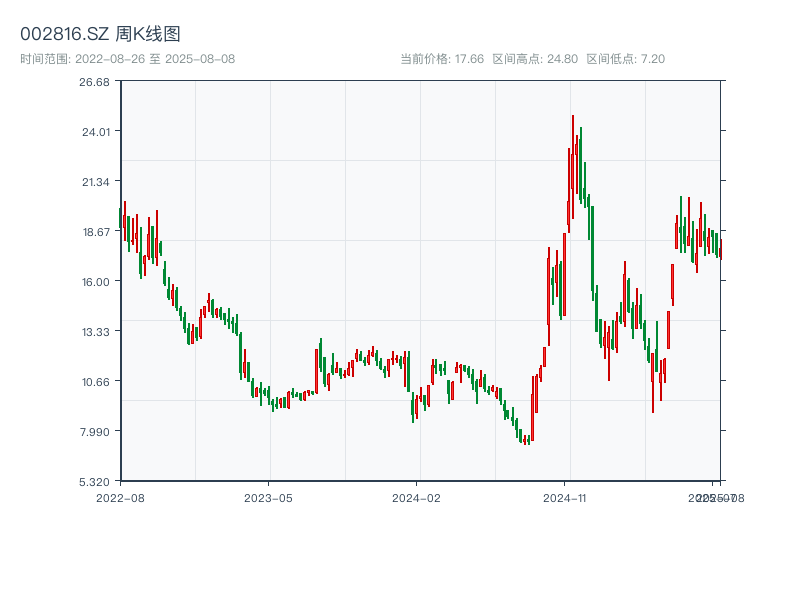Click the y-axis label 7.990
Viewport: 800px width, 600px height.
95,432
